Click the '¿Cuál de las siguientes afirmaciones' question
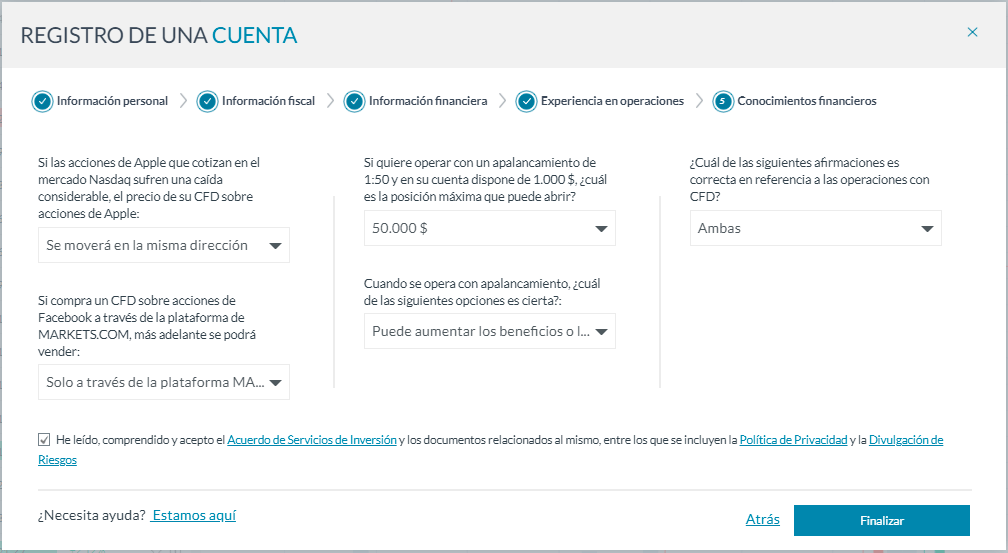 [810, 179]
